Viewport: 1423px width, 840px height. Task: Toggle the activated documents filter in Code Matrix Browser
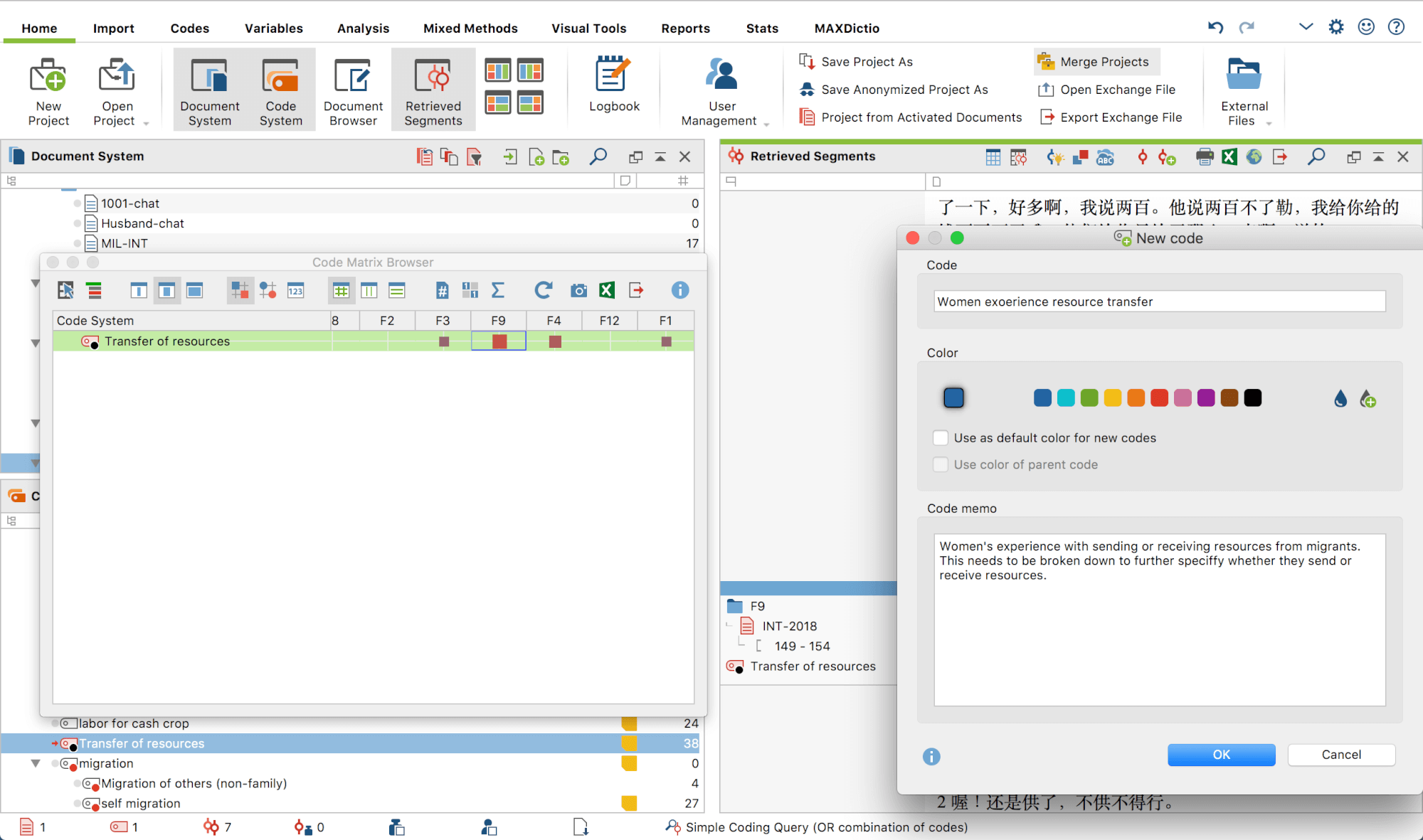(65, 290)
